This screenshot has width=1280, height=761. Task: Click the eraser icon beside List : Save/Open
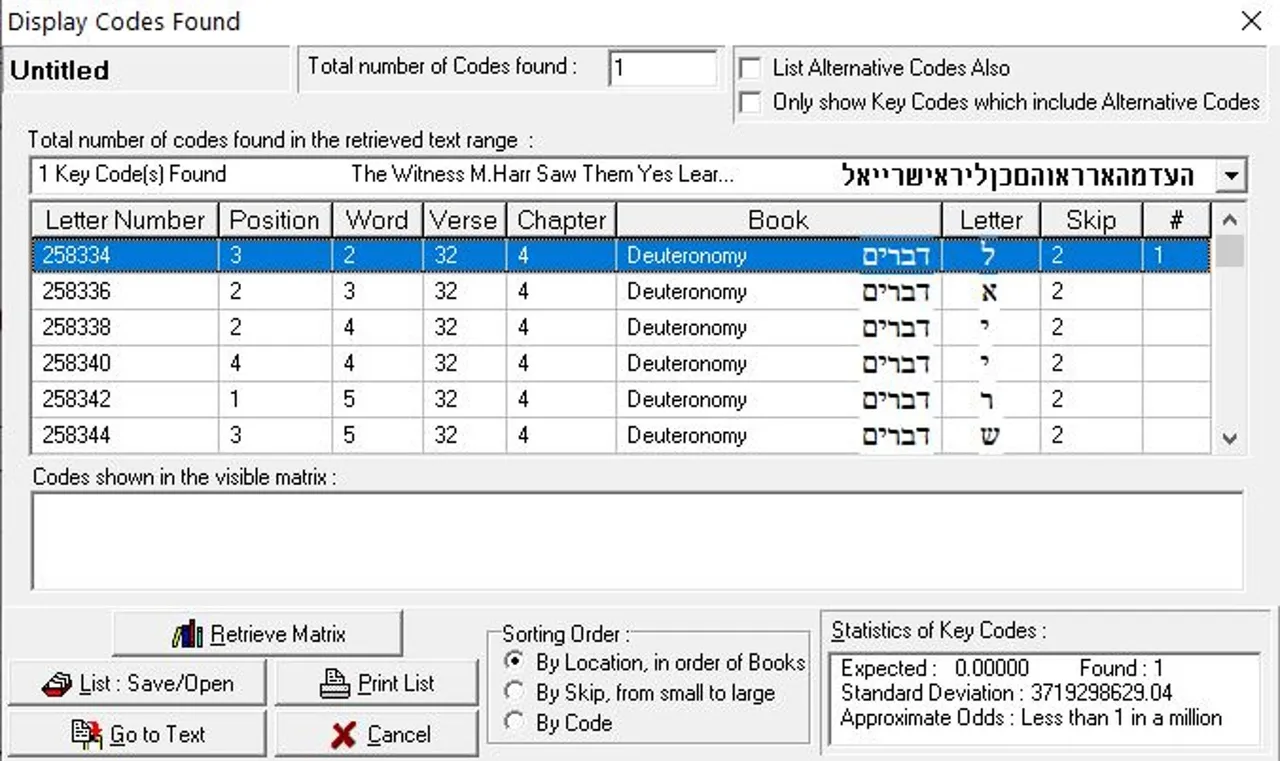pos(57,685)
